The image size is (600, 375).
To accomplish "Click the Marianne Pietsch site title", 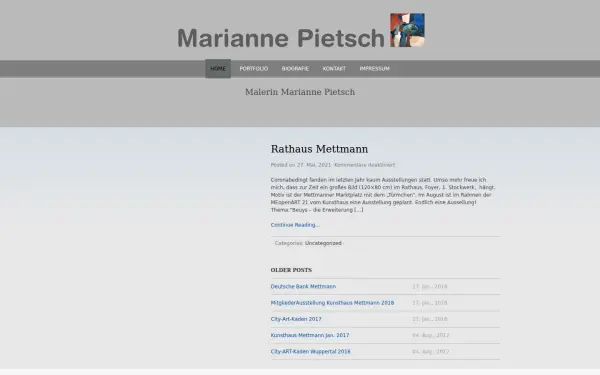I will (x=281, y=38).
